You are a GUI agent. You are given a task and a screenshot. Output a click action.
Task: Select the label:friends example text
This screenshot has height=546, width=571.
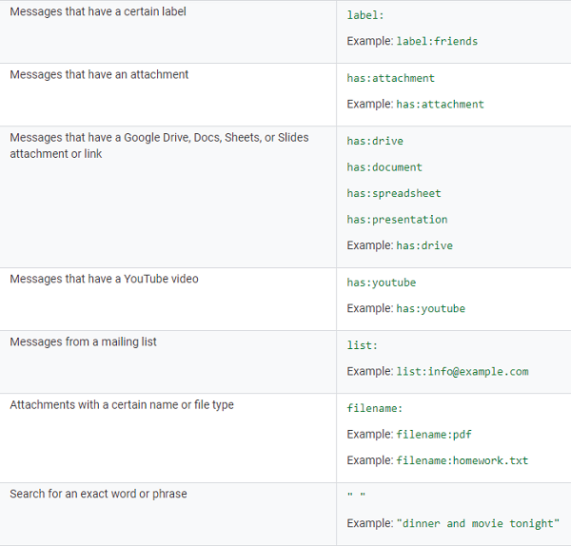click(437, 41)
